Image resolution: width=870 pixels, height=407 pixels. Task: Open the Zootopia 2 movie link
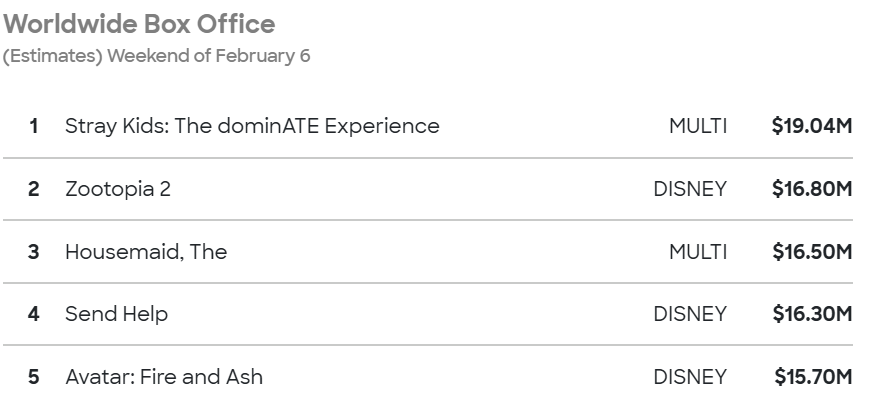tap(118, 188)
